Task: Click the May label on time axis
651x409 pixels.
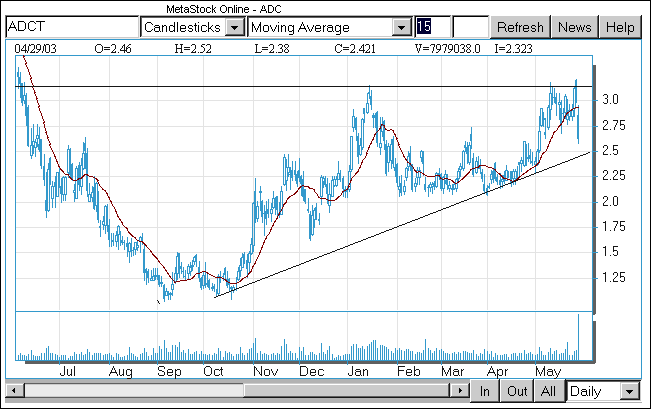Action: (x=548, y=371)
